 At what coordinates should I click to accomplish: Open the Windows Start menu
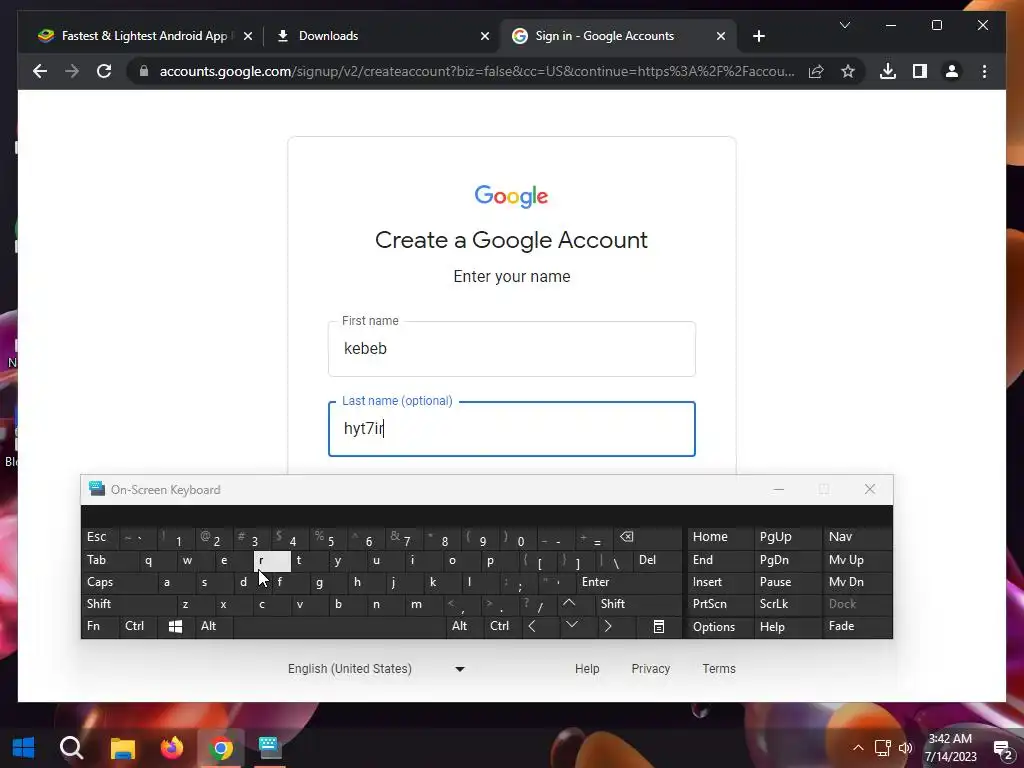[24, 748]
